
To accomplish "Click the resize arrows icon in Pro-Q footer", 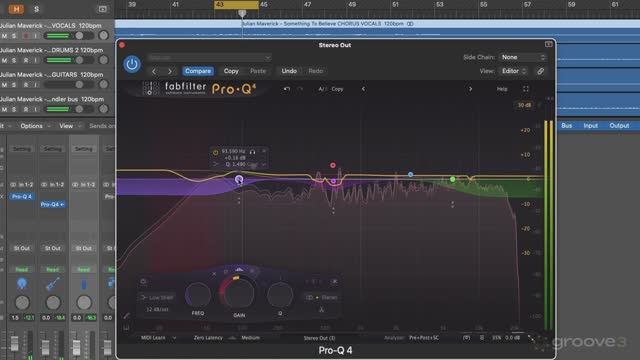I will point(530,338).
